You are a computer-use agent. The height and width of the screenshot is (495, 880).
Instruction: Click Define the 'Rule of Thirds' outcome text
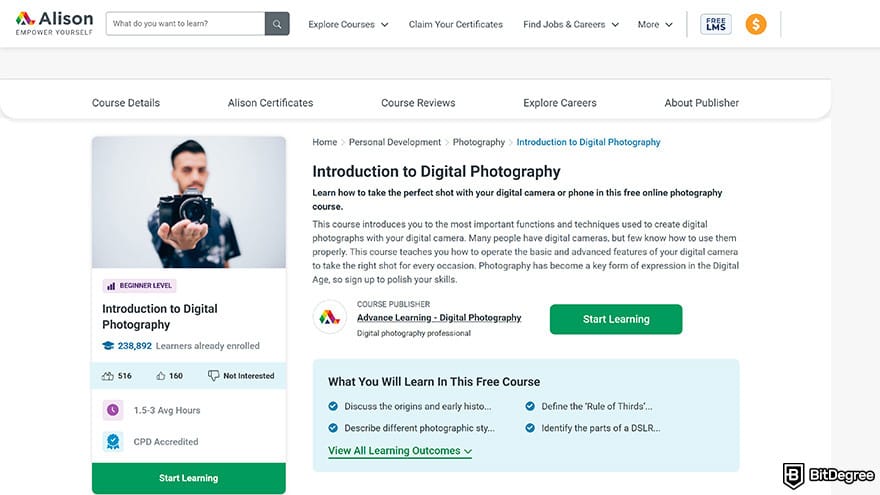tap(597, 406)
